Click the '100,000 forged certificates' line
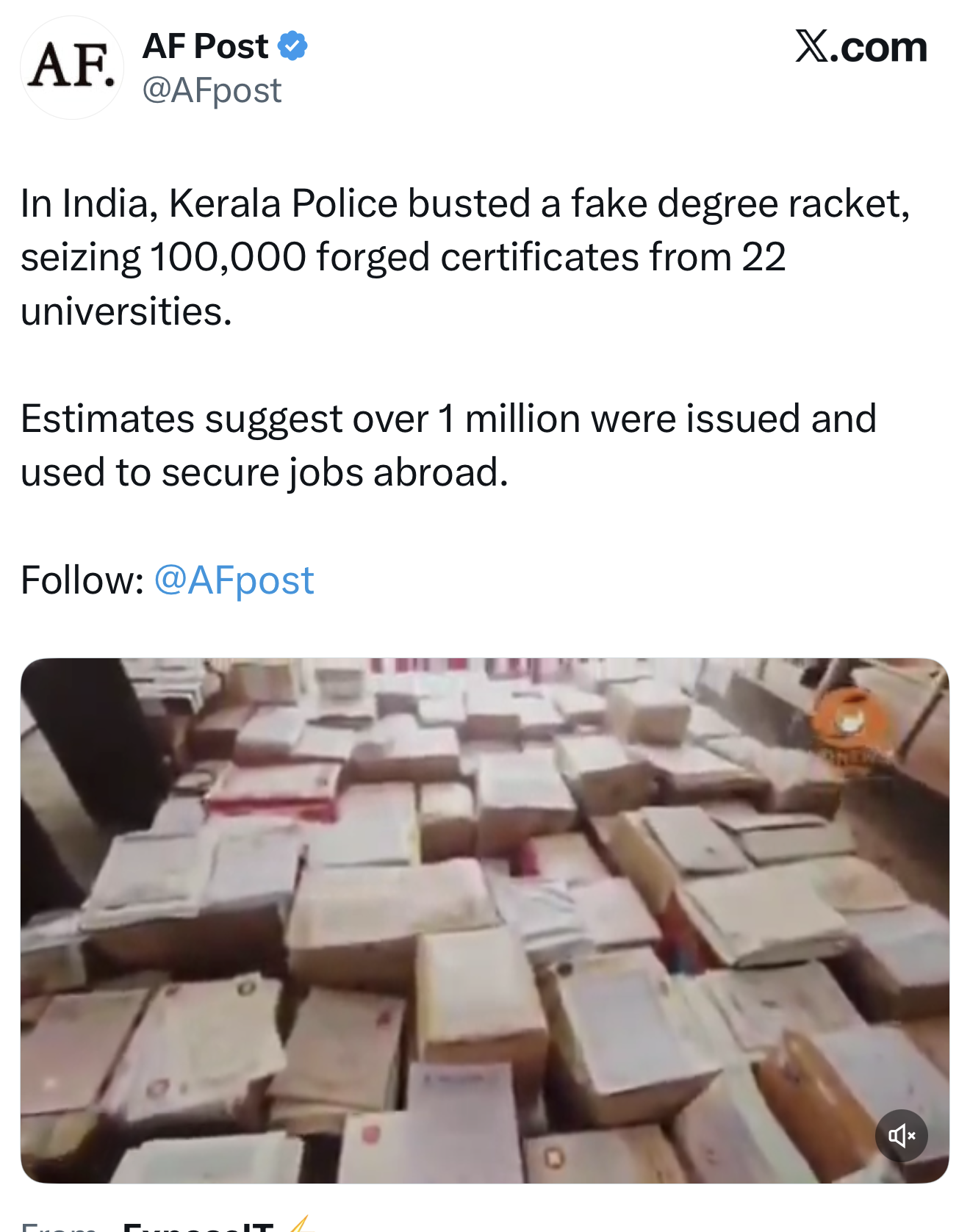970x1232 pixels. tap(403, 257)
